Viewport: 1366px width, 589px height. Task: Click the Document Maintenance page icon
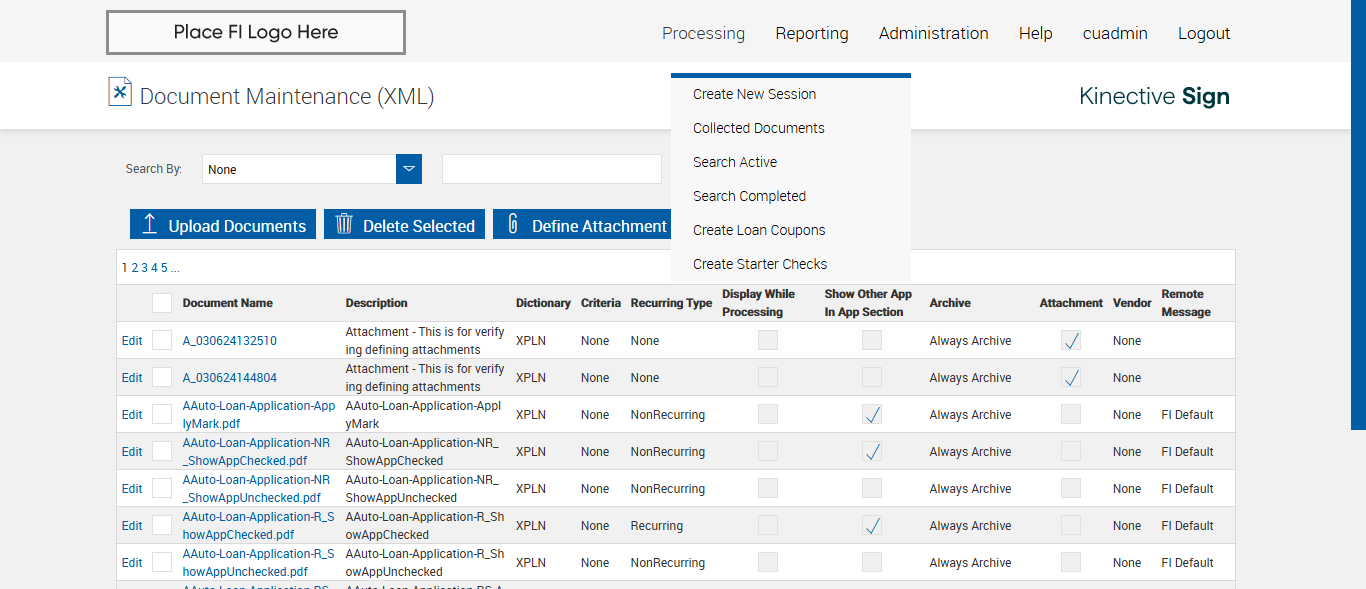pyautogui.click(x=120, y=92)
